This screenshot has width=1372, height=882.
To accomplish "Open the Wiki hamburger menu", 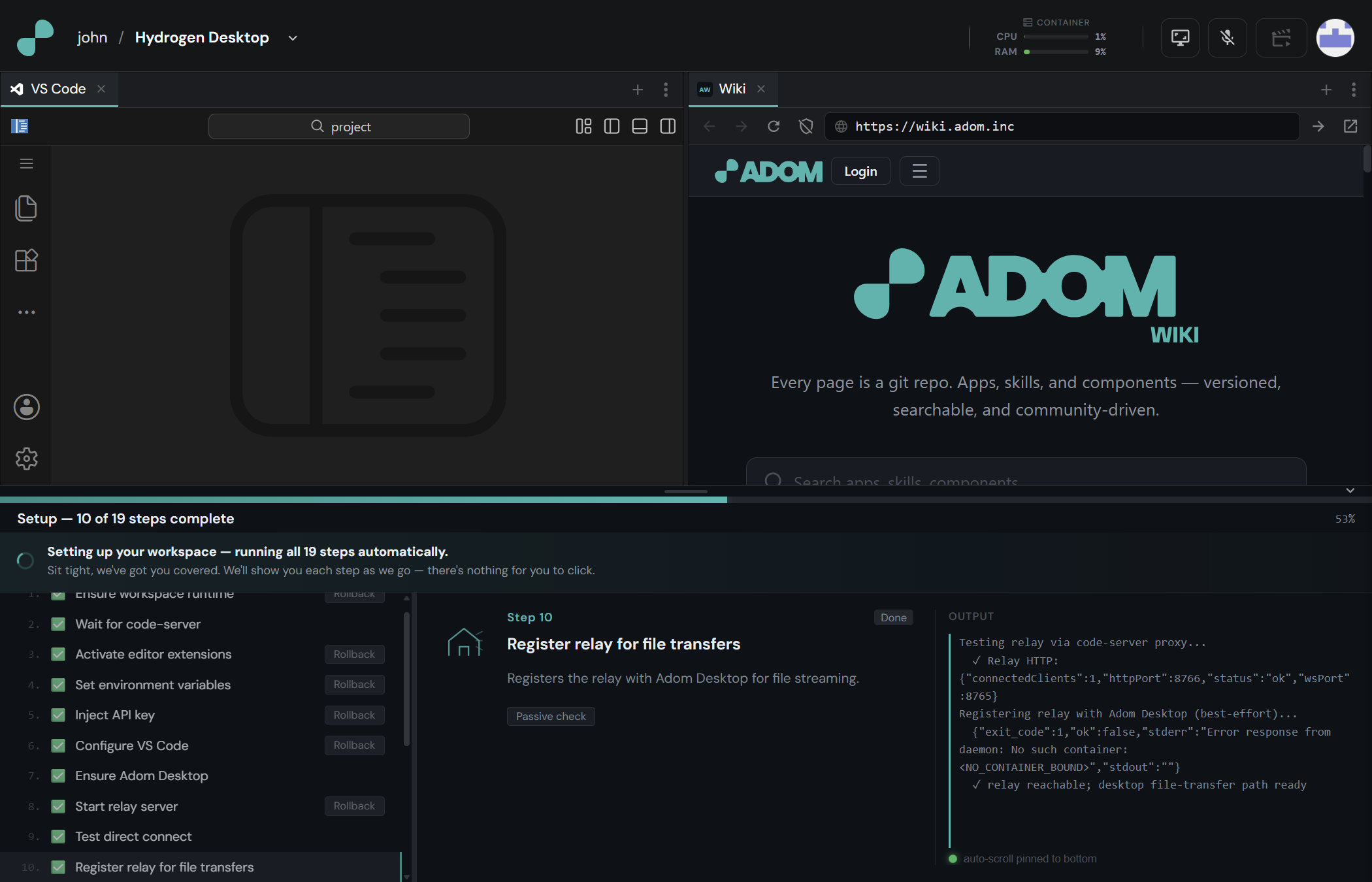I will (919, 171).
